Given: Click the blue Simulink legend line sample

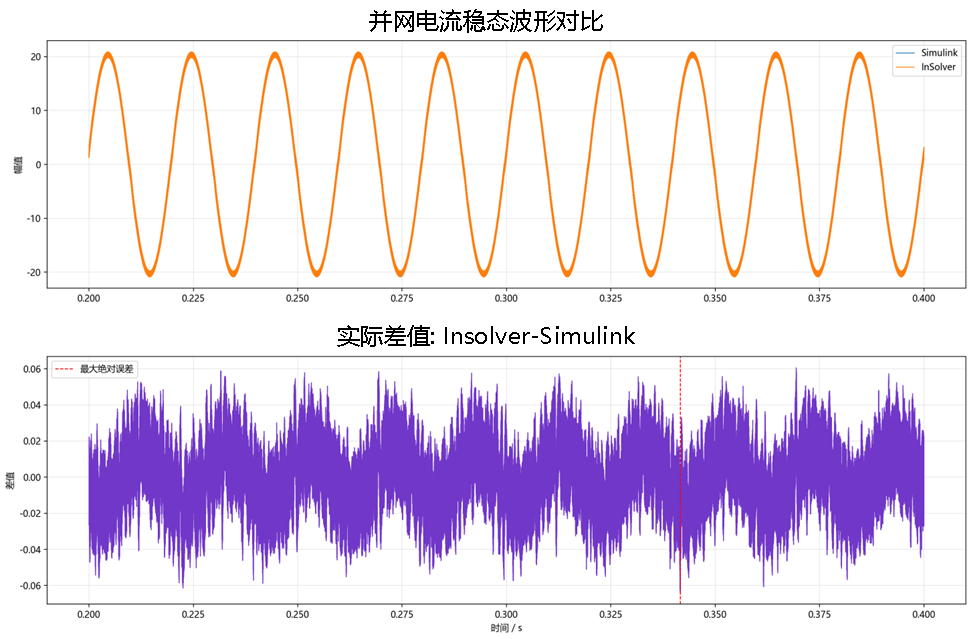Looking at the screenshot, I should point(905,53).
